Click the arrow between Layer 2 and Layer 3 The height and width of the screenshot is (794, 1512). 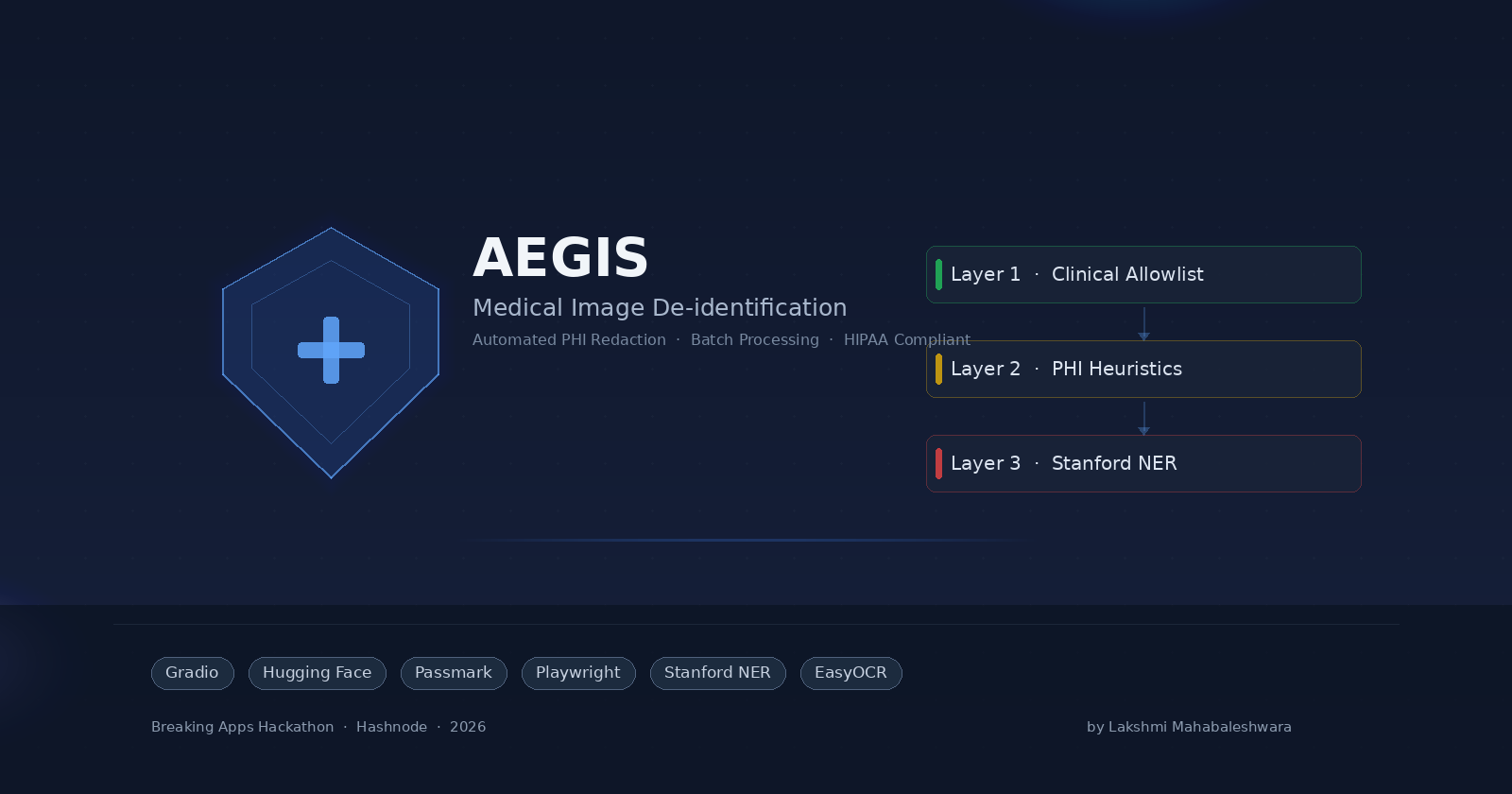(x=1143, y=418)
